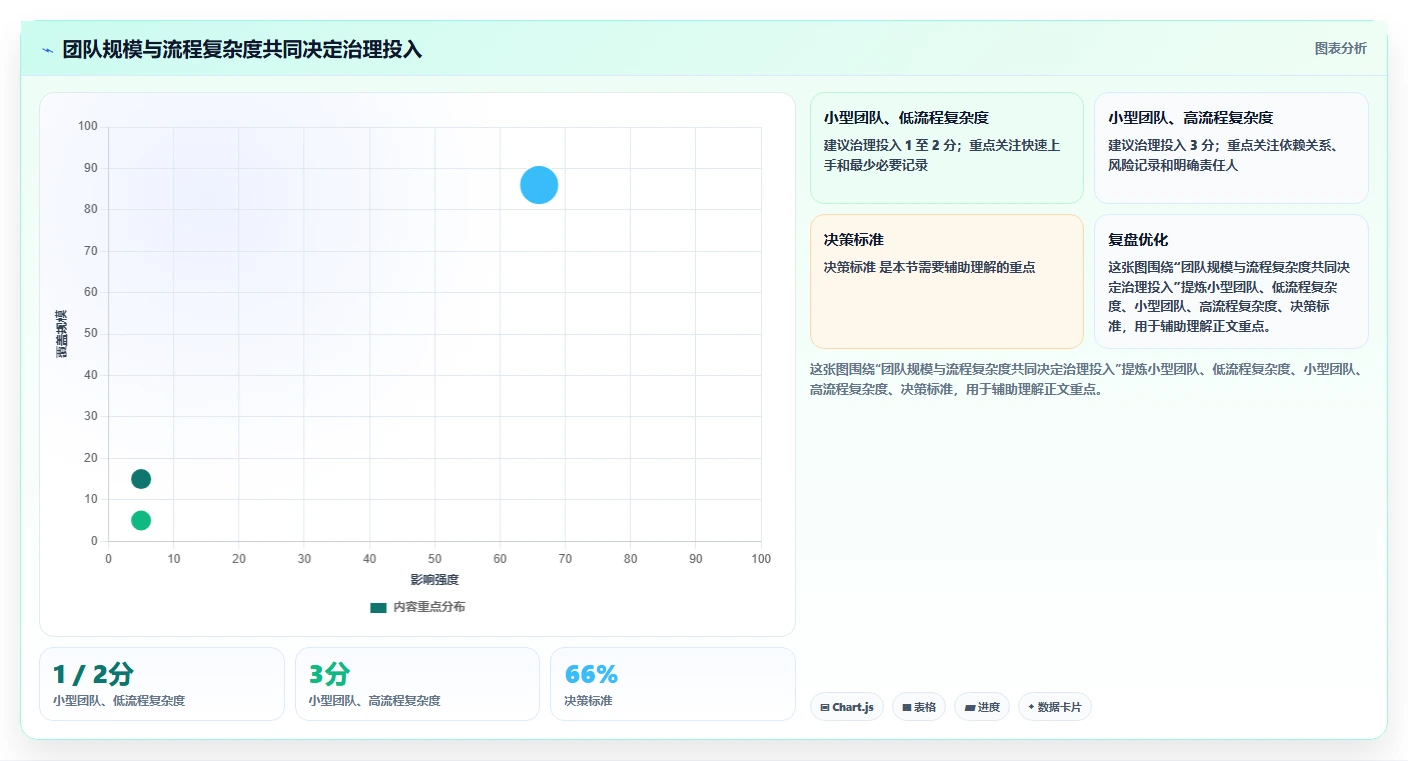Click the 数据卡片 tag chip

(x=1055, y=707)
